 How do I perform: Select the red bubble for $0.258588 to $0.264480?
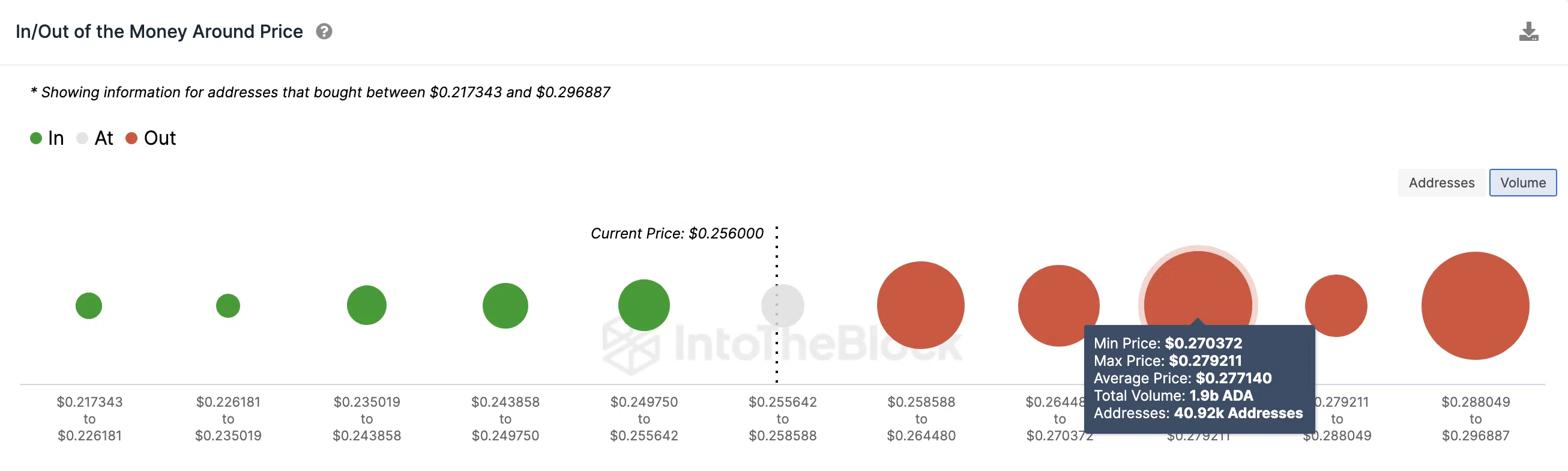coord(920,305)
